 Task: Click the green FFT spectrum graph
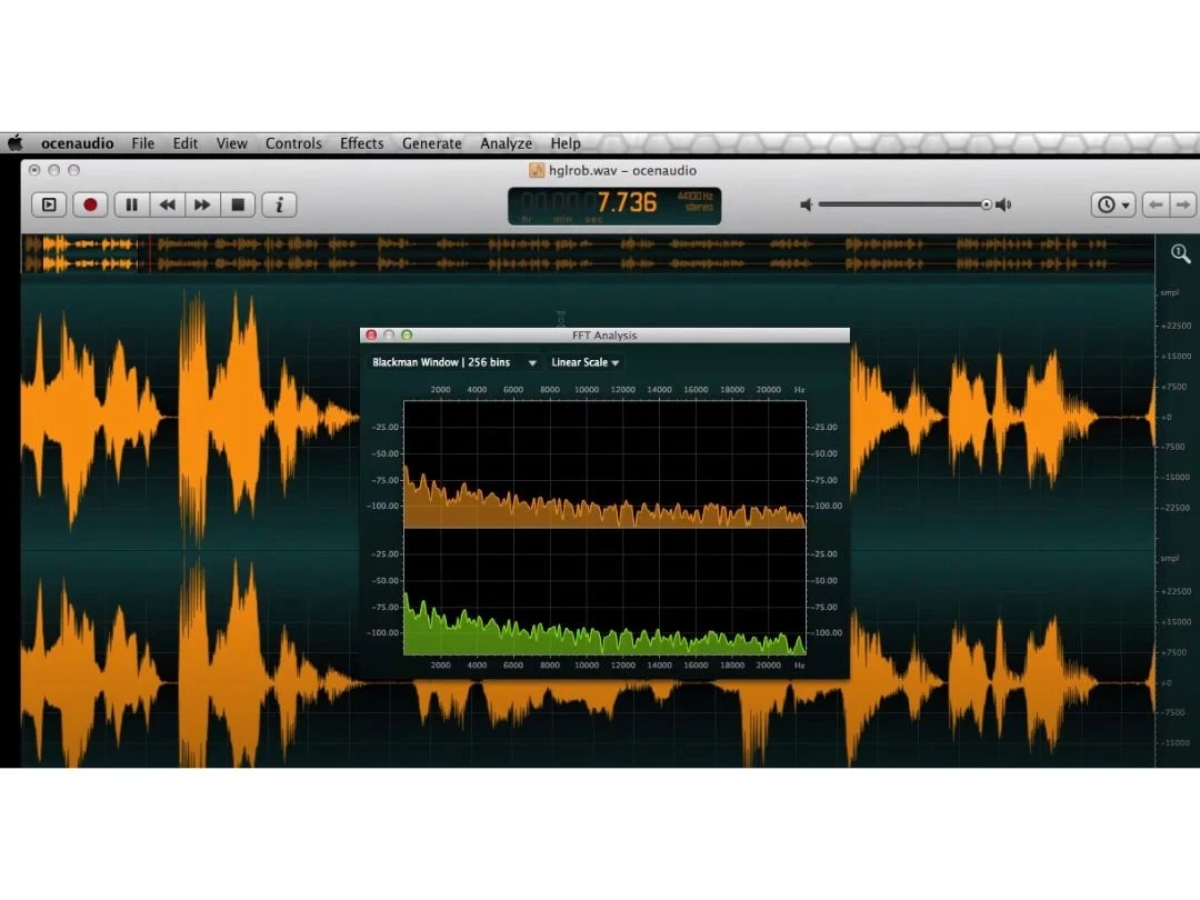click(x=604, y=591)
